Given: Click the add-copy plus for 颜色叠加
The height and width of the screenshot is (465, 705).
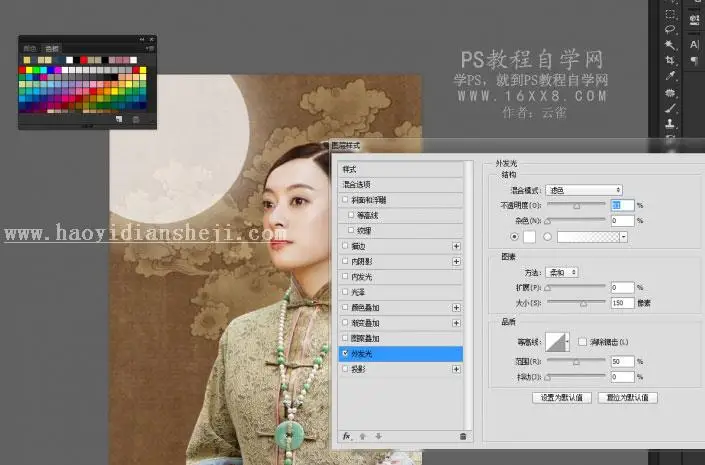Looking at the screenshot, I should pyautogui.click(x=456, y=308).
